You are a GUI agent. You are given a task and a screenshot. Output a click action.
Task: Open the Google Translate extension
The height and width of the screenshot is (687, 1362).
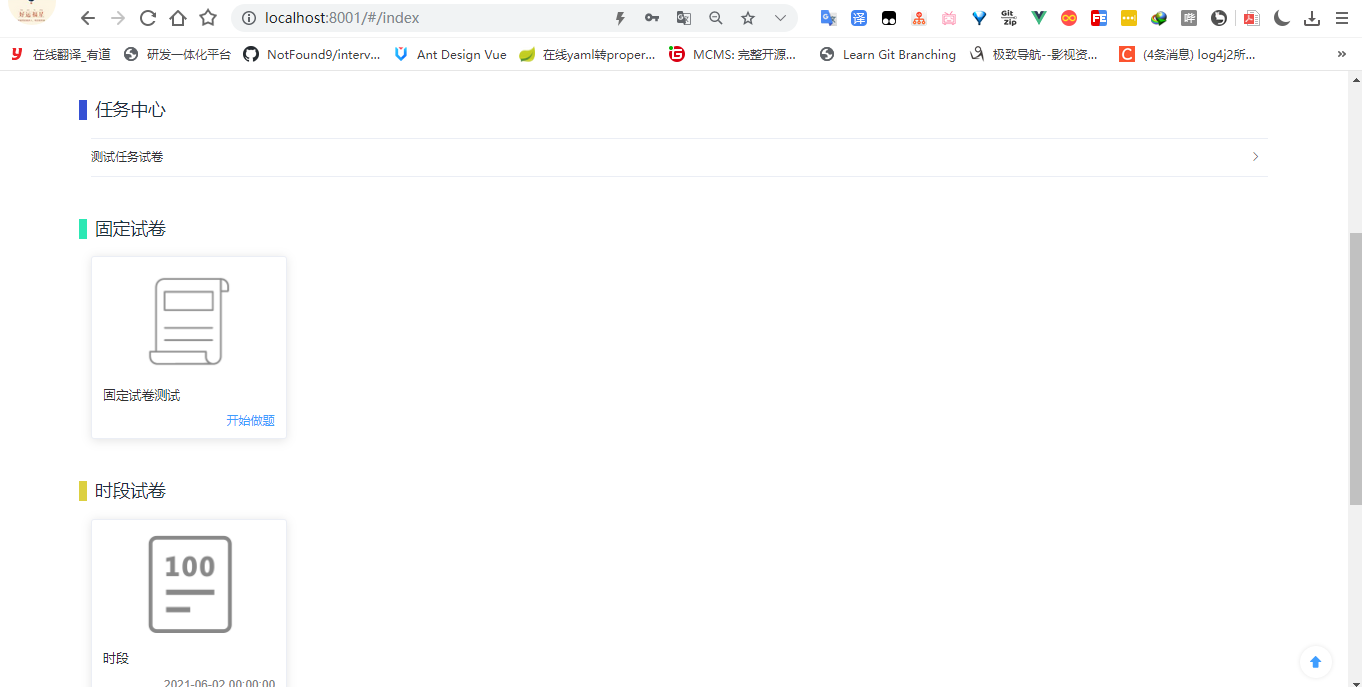coord(829,18)
